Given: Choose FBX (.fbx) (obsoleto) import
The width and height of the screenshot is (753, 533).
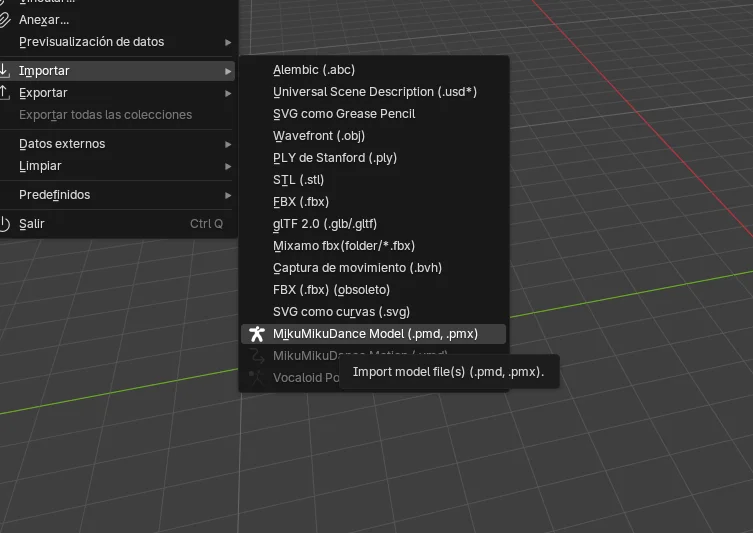Looking at the screenshot, I should pos(374,290).
